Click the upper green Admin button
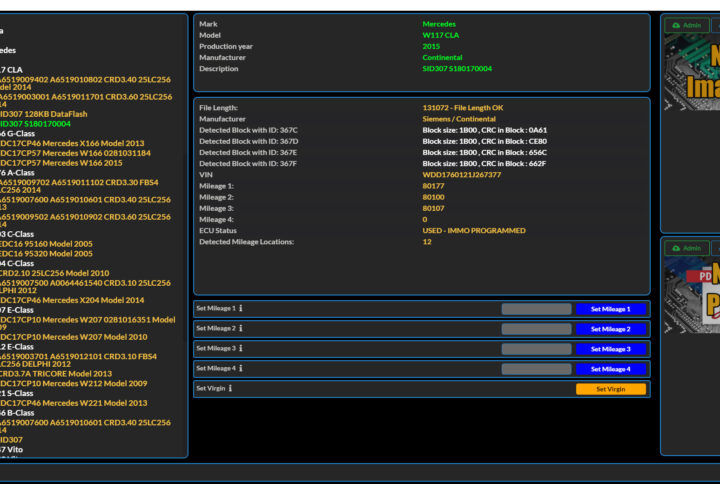The height and width of the screenshot is (484, 720). click(685, 25)
